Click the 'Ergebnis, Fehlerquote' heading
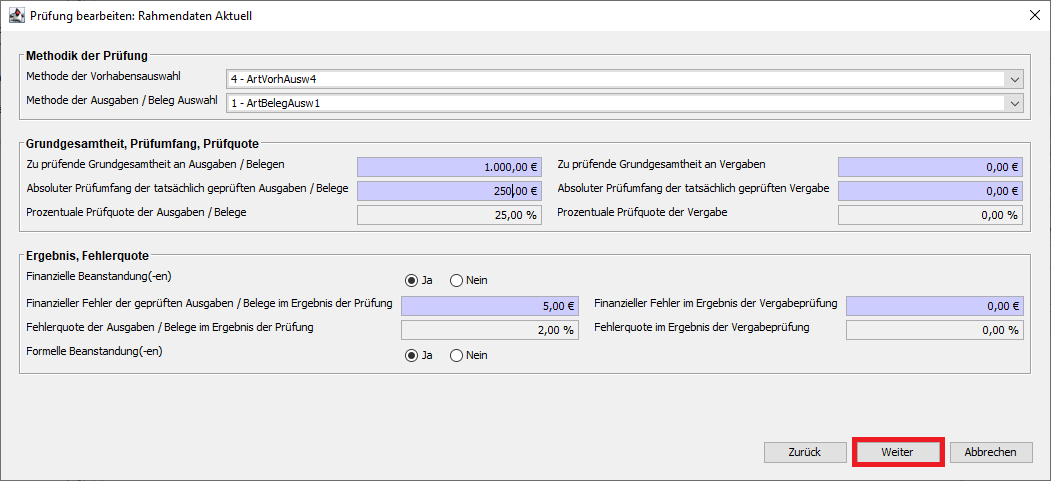 (x=87, y=255)
